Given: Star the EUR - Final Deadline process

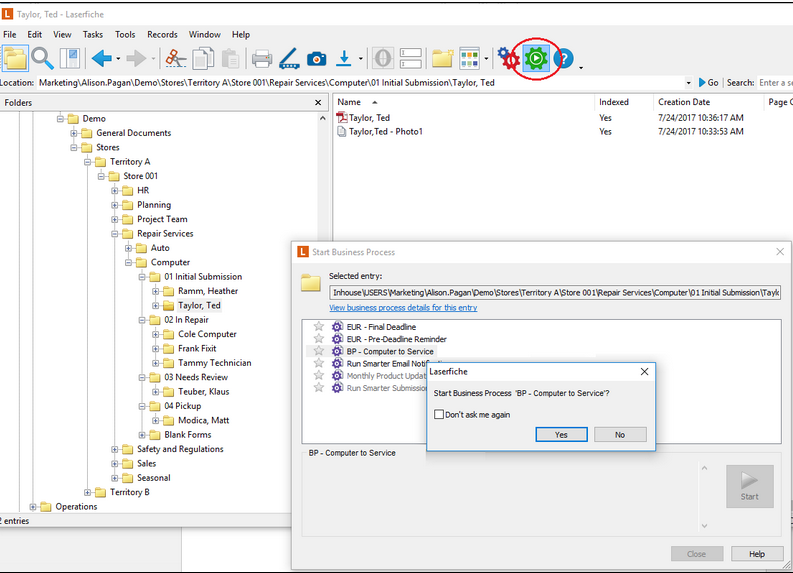Looking at the screenshot, I should pos(319,327).
